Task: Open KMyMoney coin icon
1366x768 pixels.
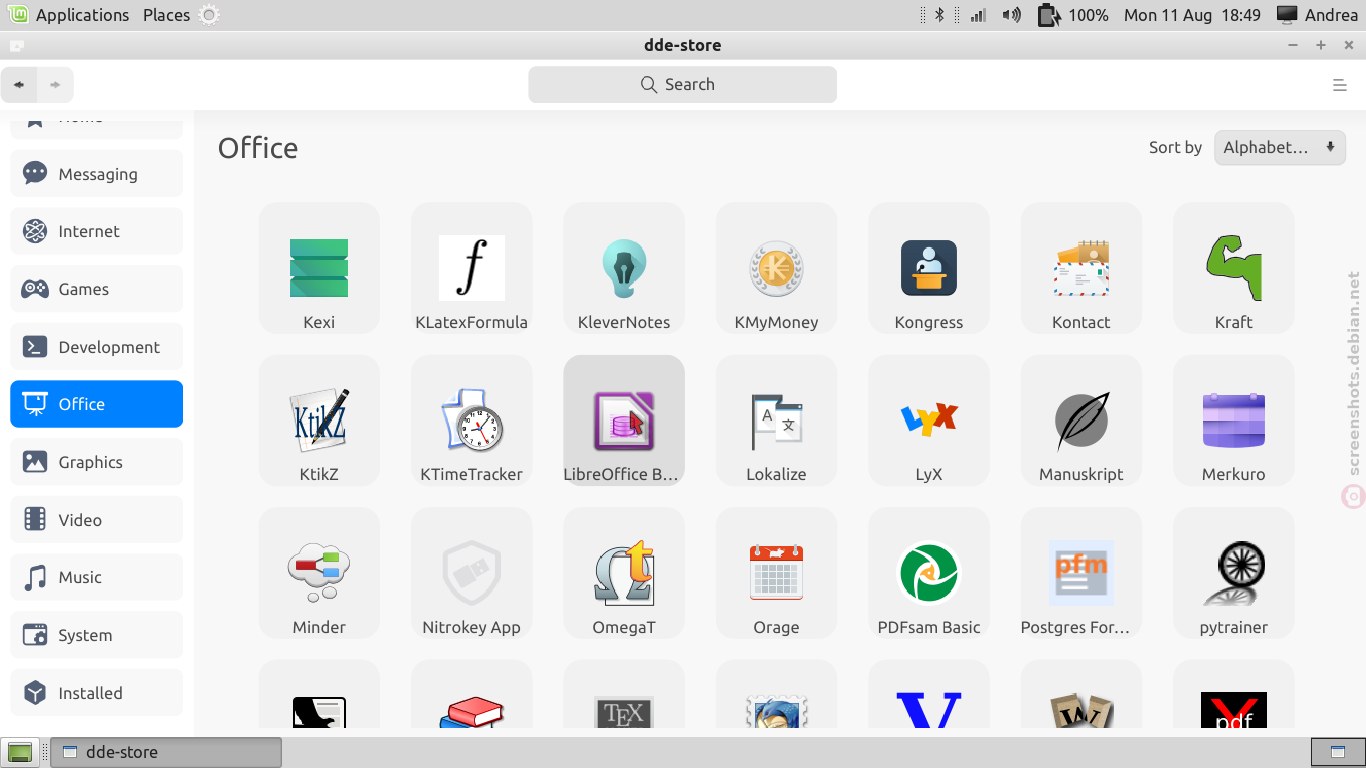Action: pyautogui.click(x=776, y=268)
